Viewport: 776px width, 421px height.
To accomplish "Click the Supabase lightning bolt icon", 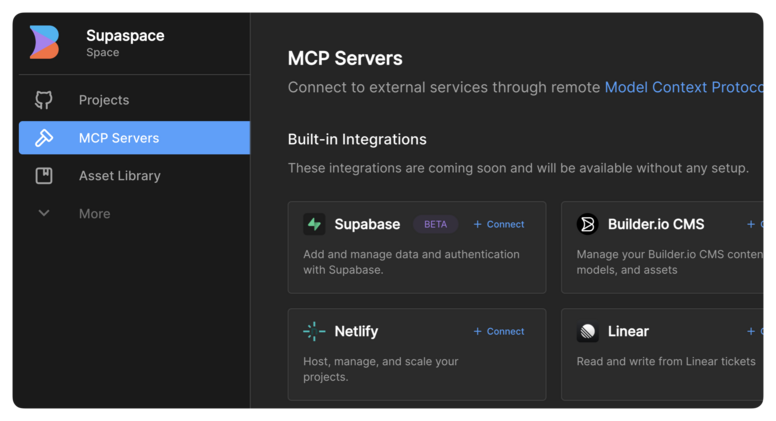I will [x=314, y=224].
